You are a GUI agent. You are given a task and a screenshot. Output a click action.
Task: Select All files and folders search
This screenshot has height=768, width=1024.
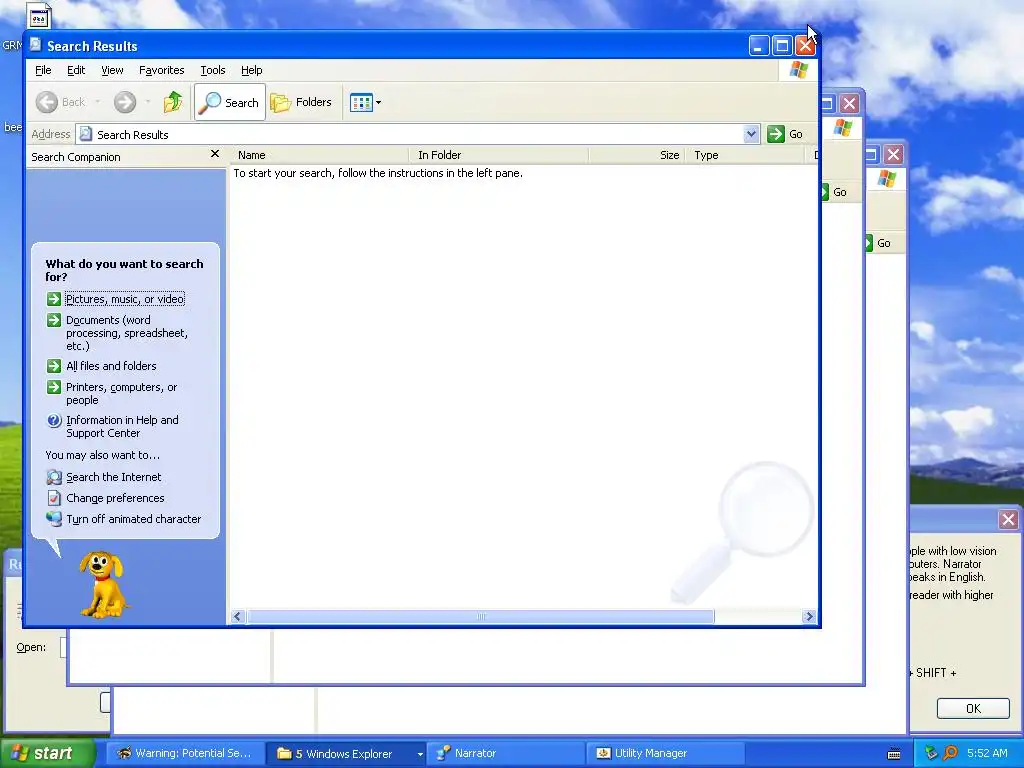coord(111,366)
